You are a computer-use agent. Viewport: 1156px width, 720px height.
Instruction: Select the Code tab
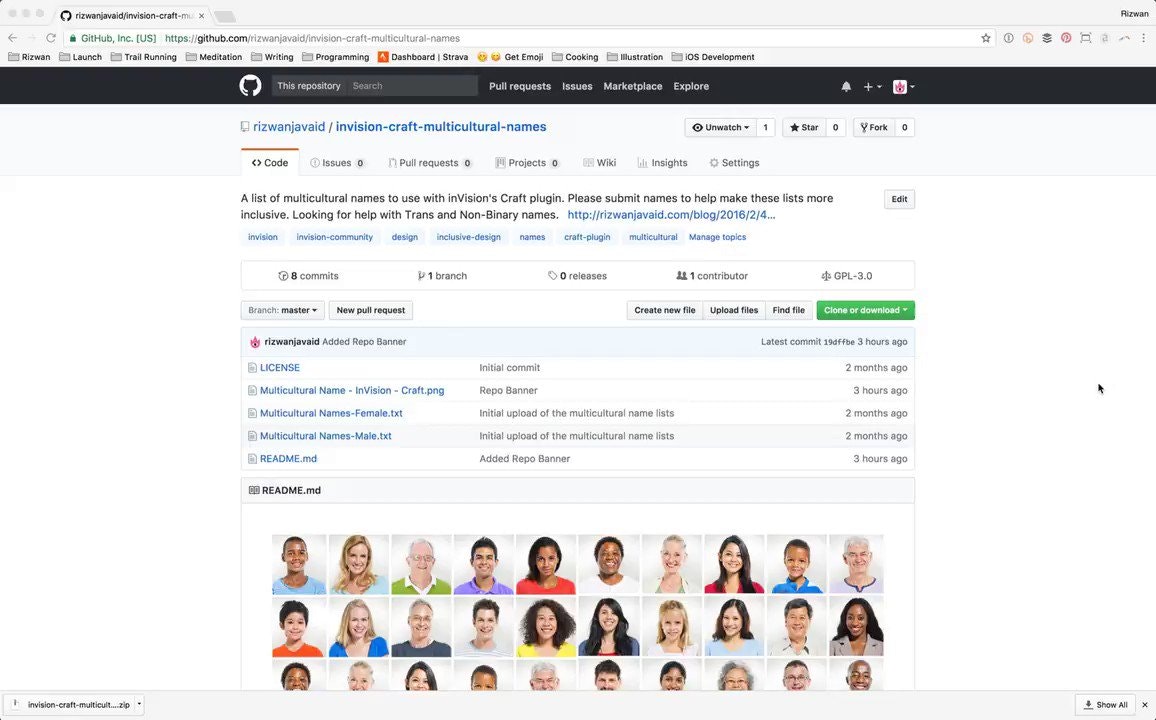tap(270, 163)
